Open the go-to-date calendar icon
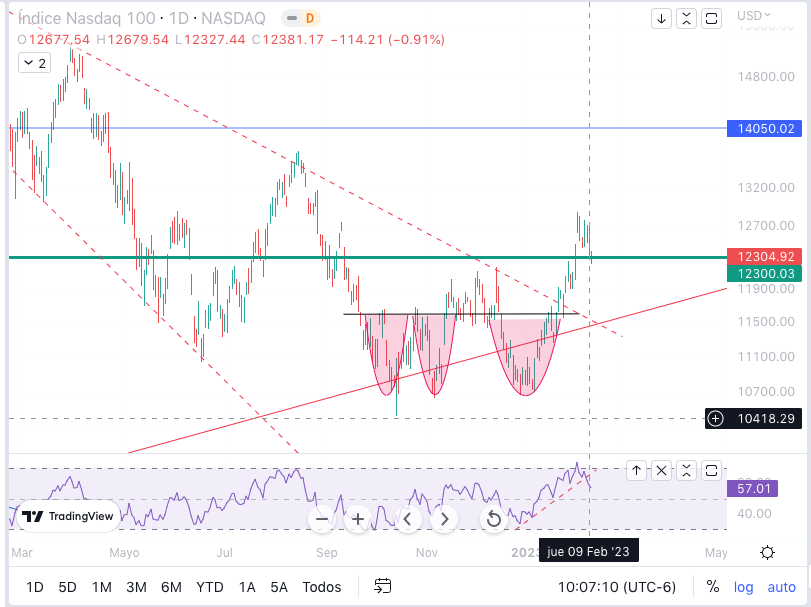 point(383,586)
